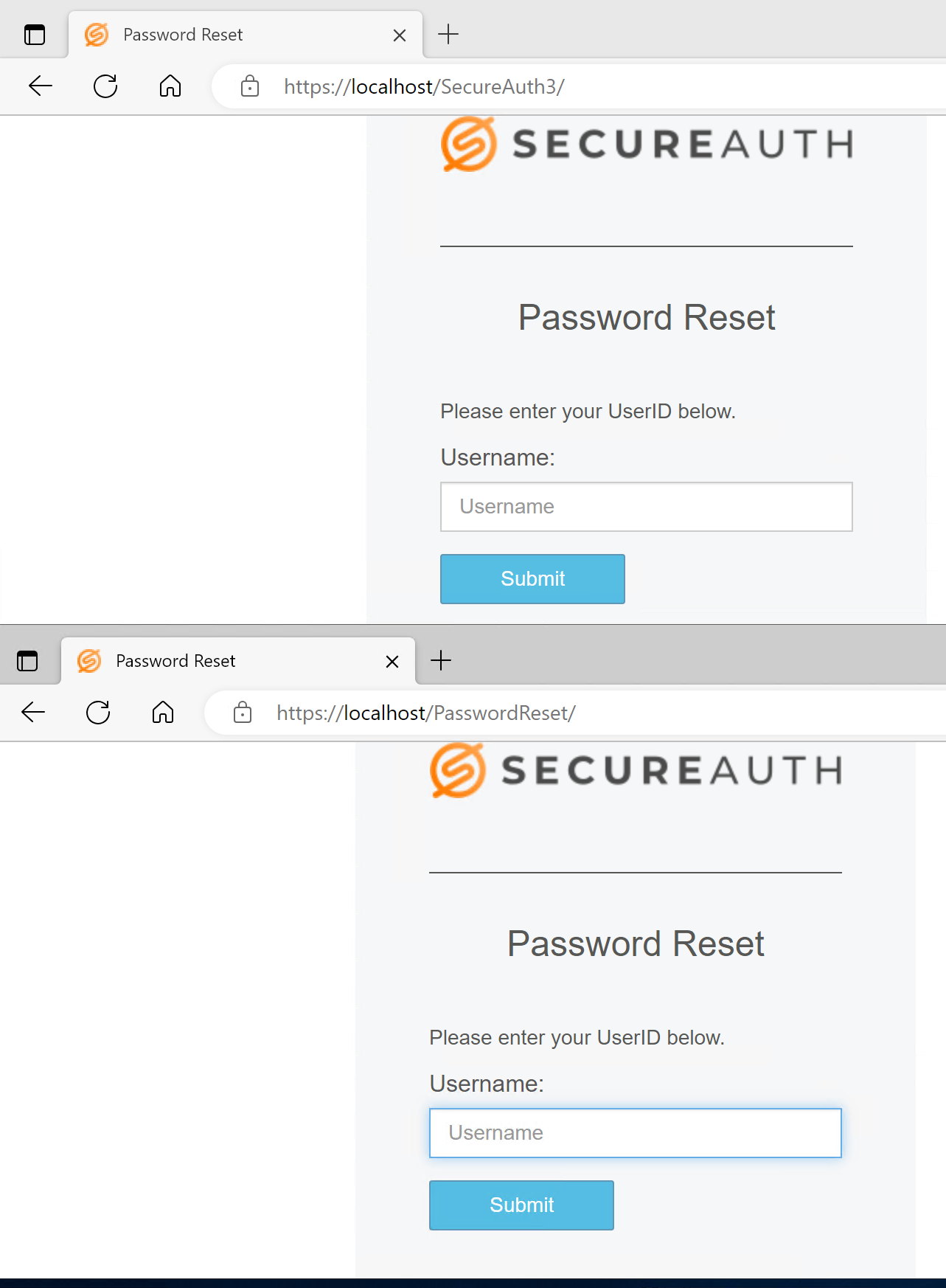Open tab actions menu in upper browser window
The width and height of the screenshot is (946, 1288).
pos(35,35)
